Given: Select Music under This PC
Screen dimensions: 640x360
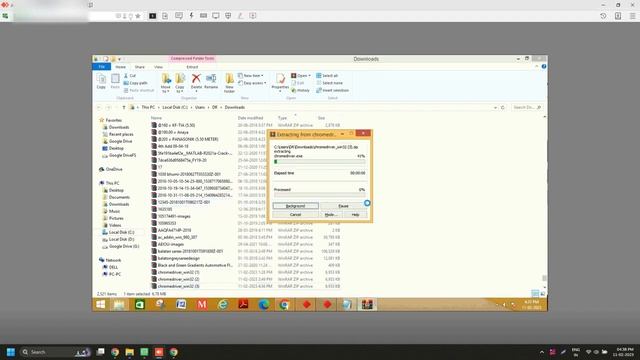Looking at the screenshot, I should click(x=114, y=211).
